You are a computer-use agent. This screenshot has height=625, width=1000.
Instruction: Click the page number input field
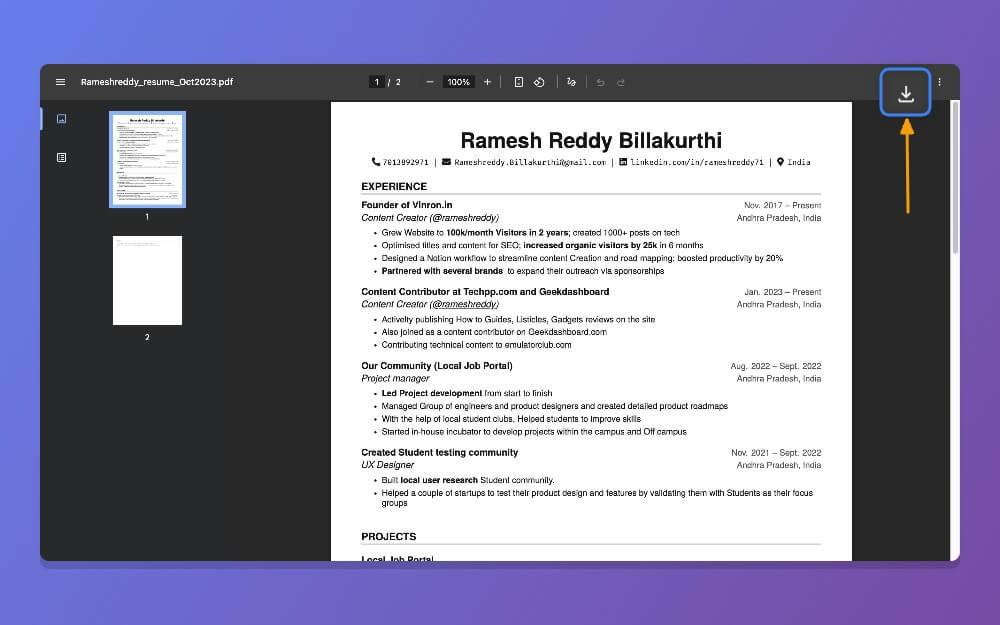(x=378, y=82)
